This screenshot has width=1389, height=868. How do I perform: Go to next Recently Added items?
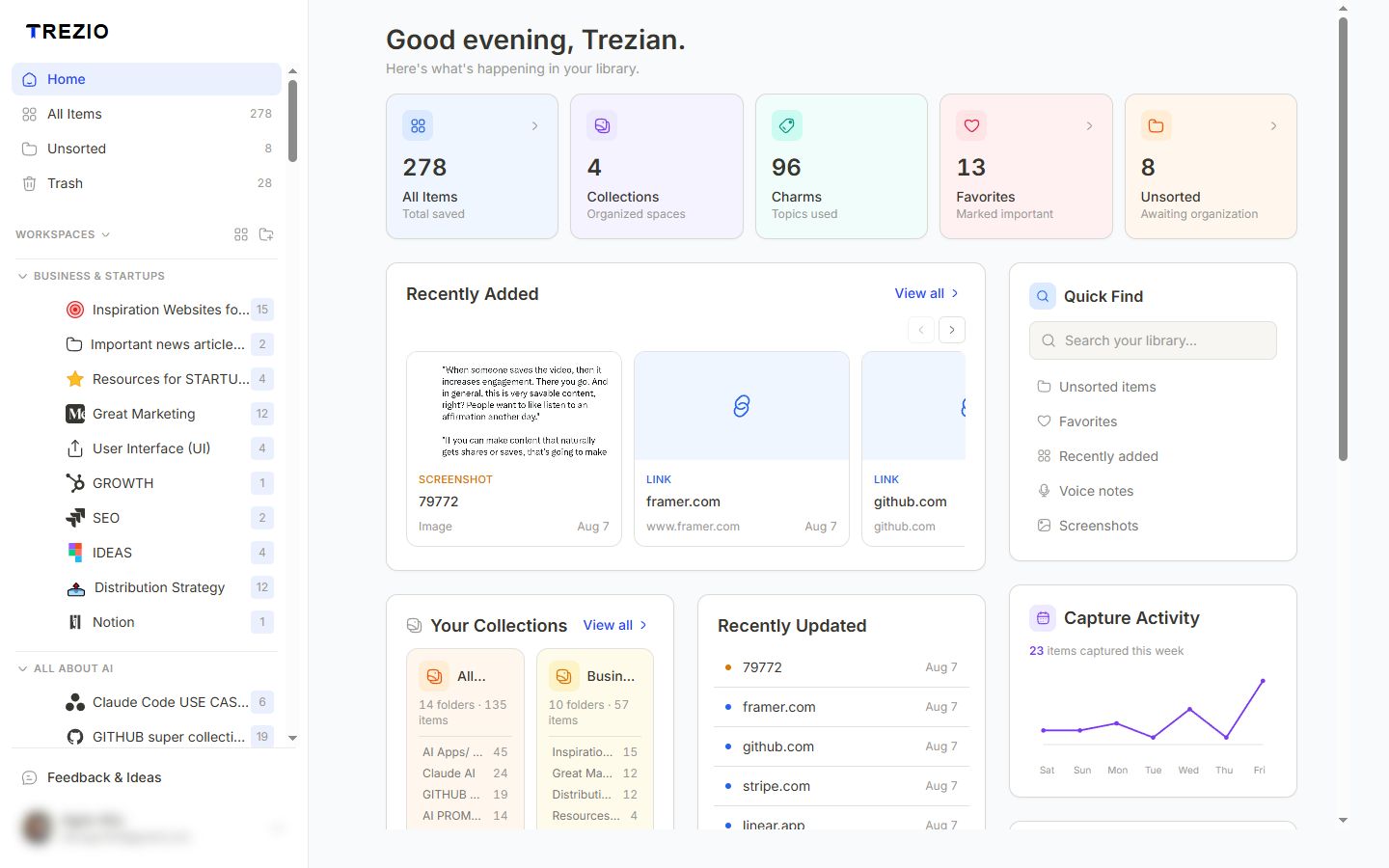(952, 330)
